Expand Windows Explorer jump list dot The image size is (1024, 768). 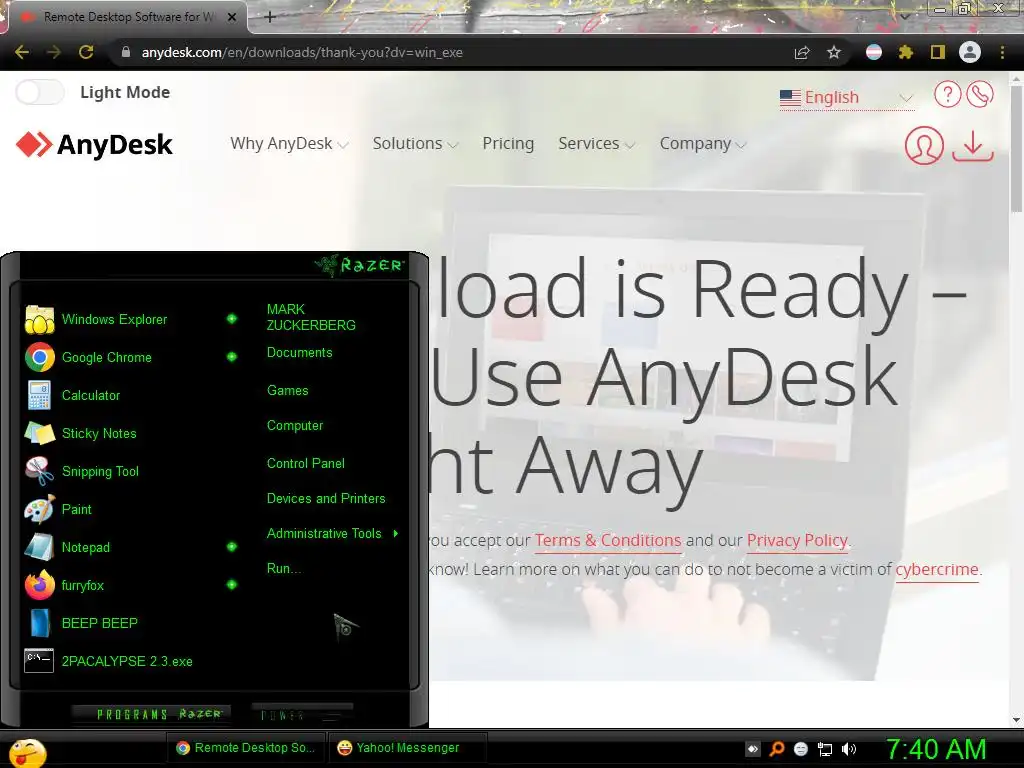232,319
